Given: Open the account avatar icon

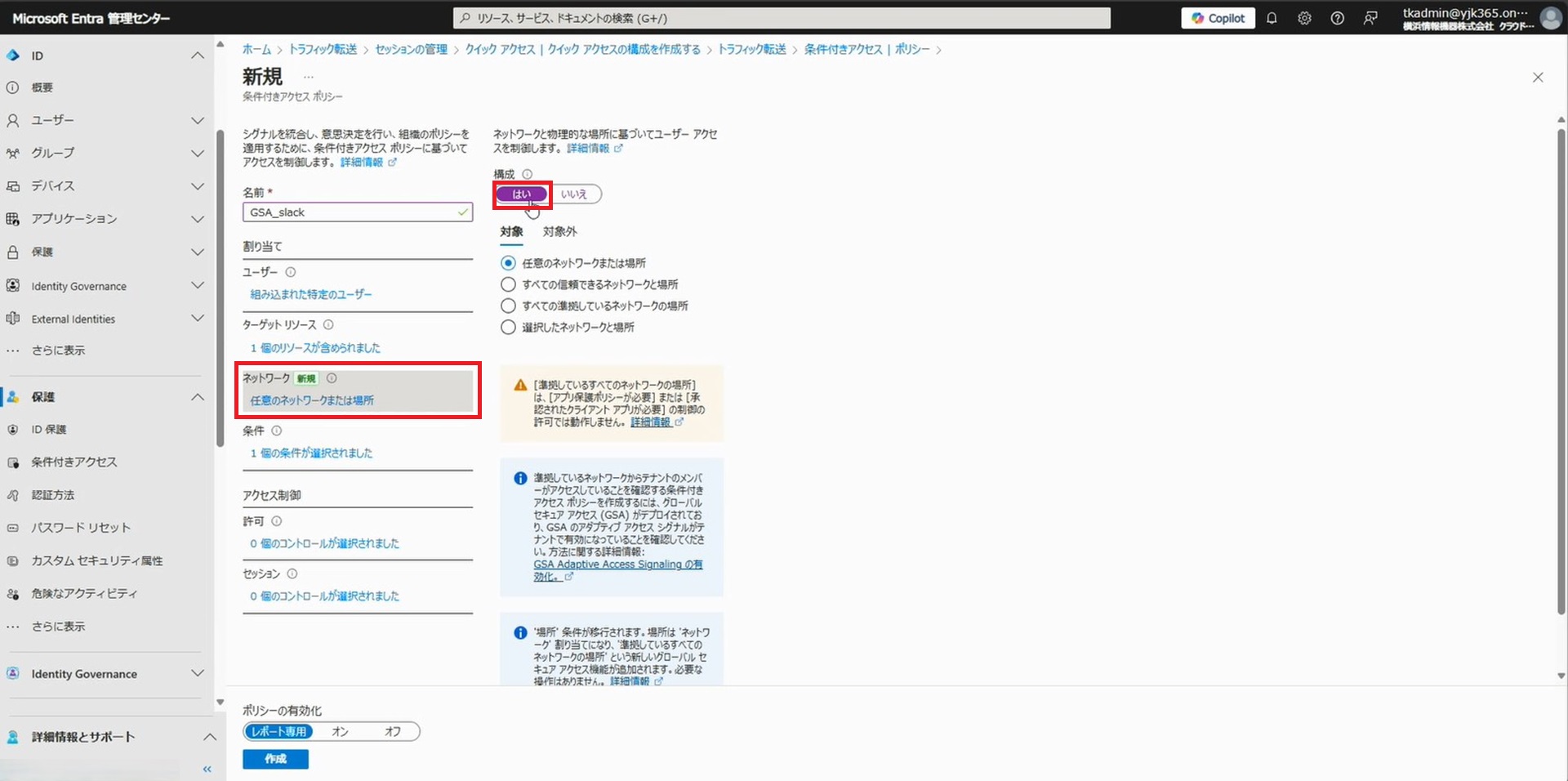Looking at the screenshot, I should [x=1550, y=18].
